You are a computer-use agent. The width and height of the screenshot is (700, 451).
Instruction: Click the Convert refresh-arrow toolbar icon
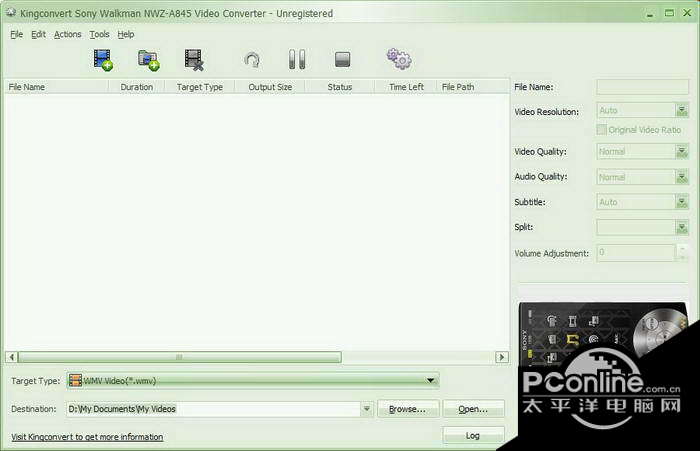pos(252,60)
